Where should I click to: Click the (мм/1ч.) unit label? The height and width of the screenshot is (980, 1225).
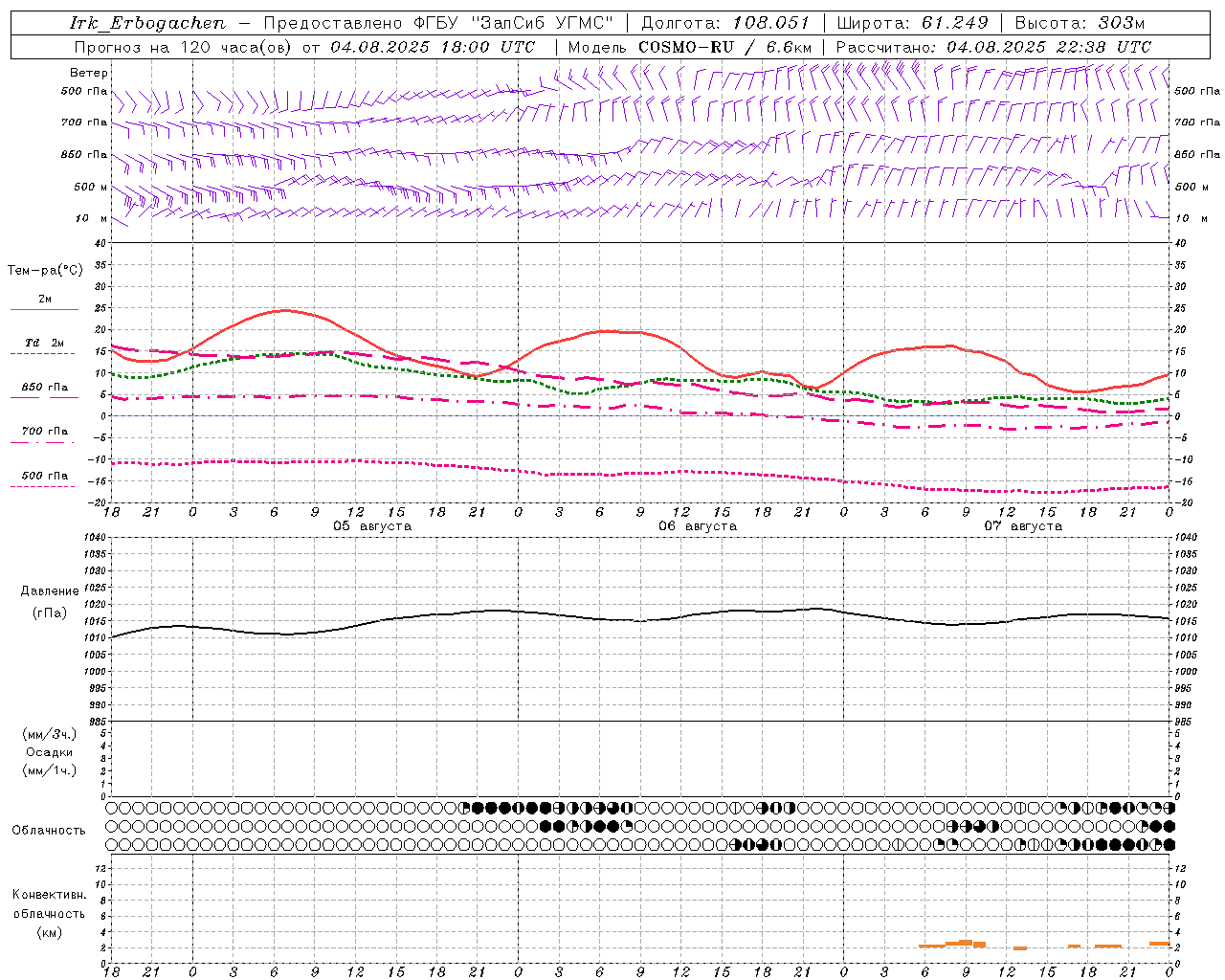(x=50, y=770)
